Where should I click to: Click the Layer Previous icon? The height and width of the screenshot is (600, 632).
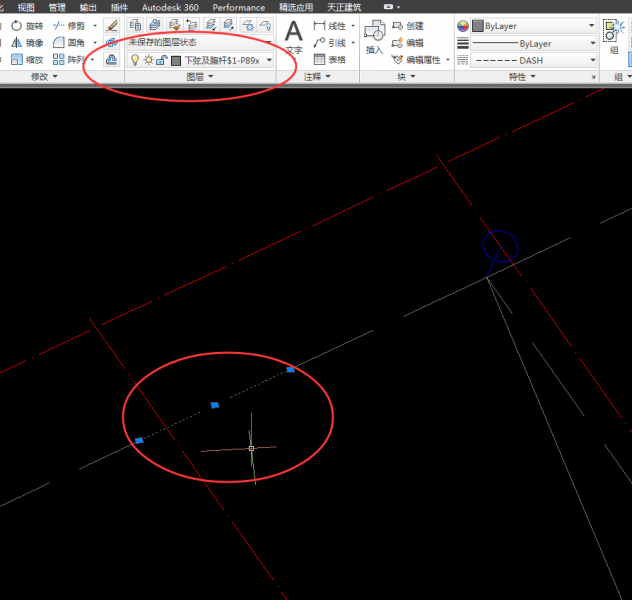pos(192,25)
